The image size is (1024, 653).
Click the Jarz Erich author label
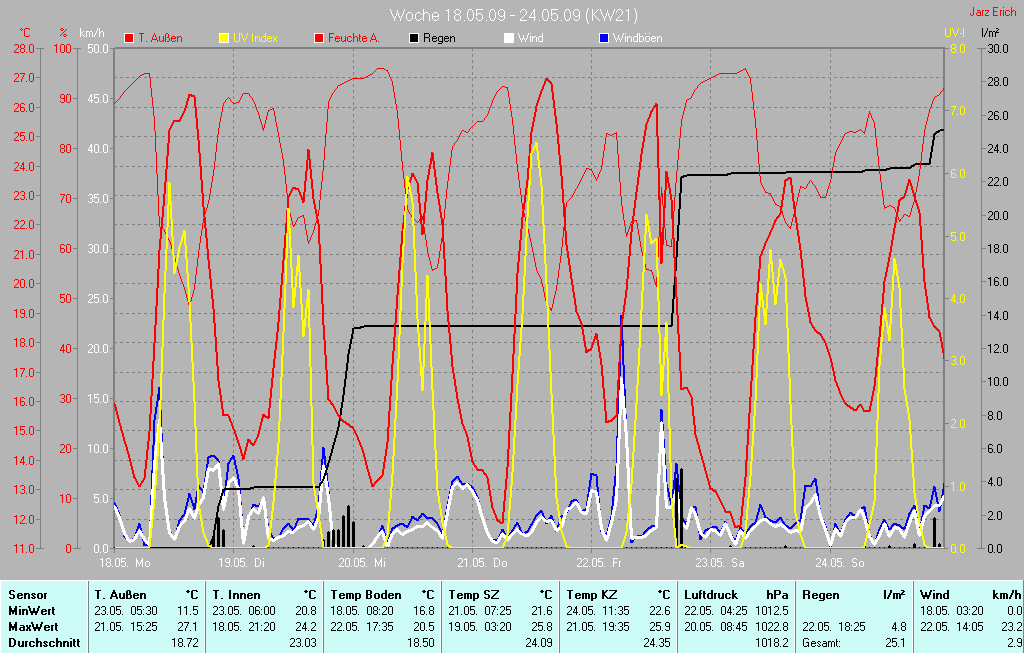[992, 13]
